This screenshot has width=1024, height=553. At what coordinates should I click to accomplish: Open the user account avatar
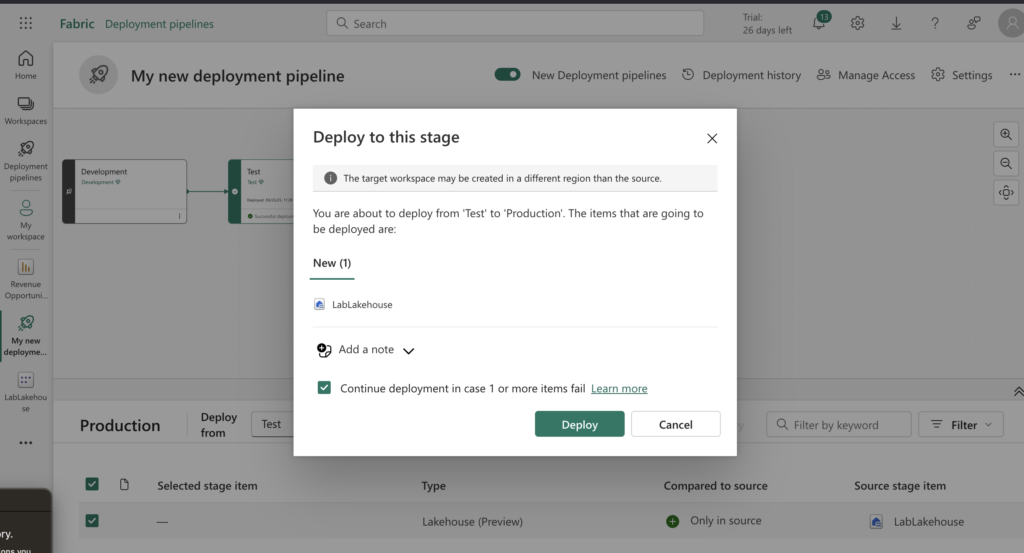1012,24
